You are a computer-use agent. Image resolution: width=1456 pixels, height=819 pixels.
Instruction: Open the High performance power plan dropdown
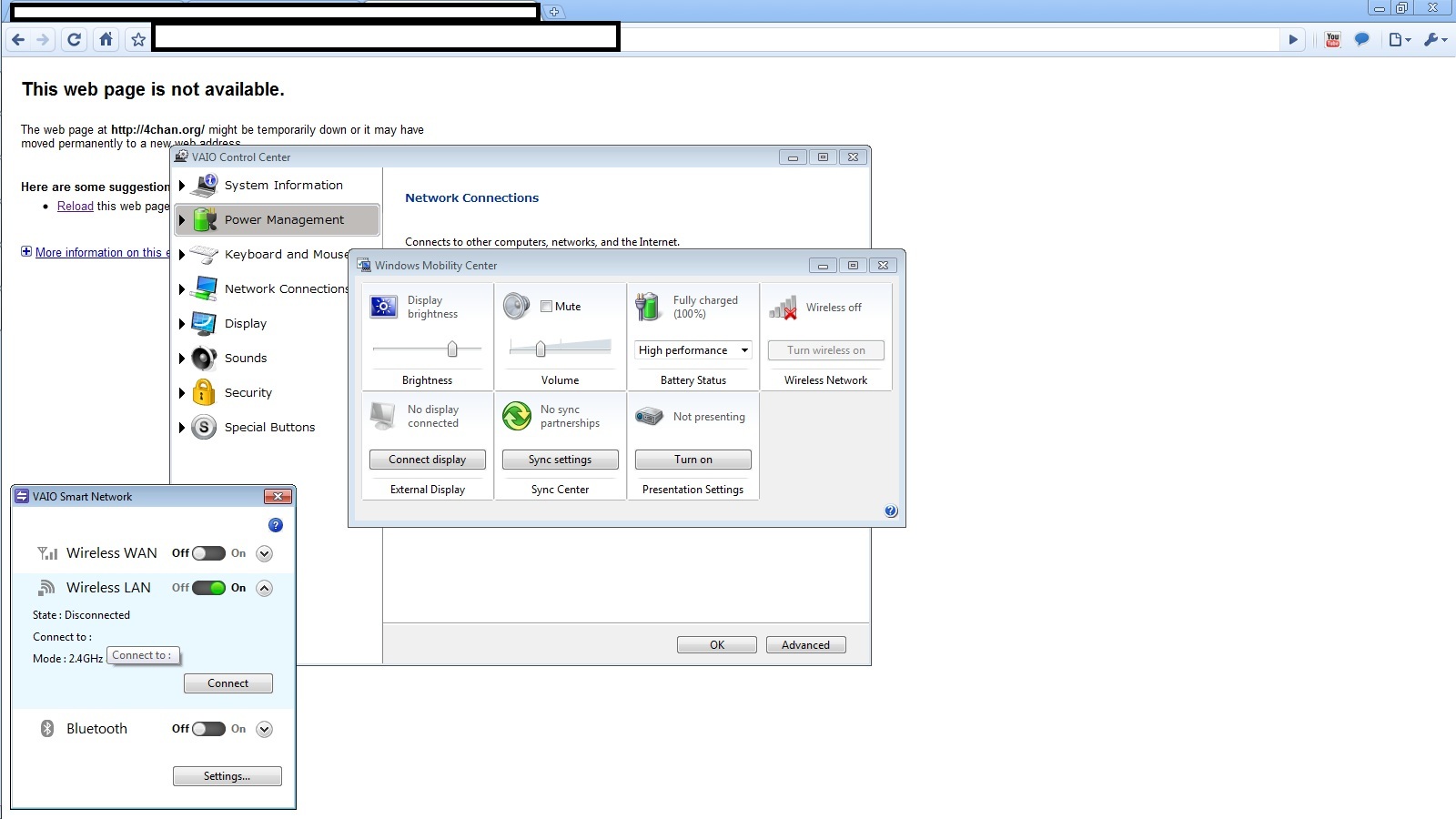click(x=693, y=350)
